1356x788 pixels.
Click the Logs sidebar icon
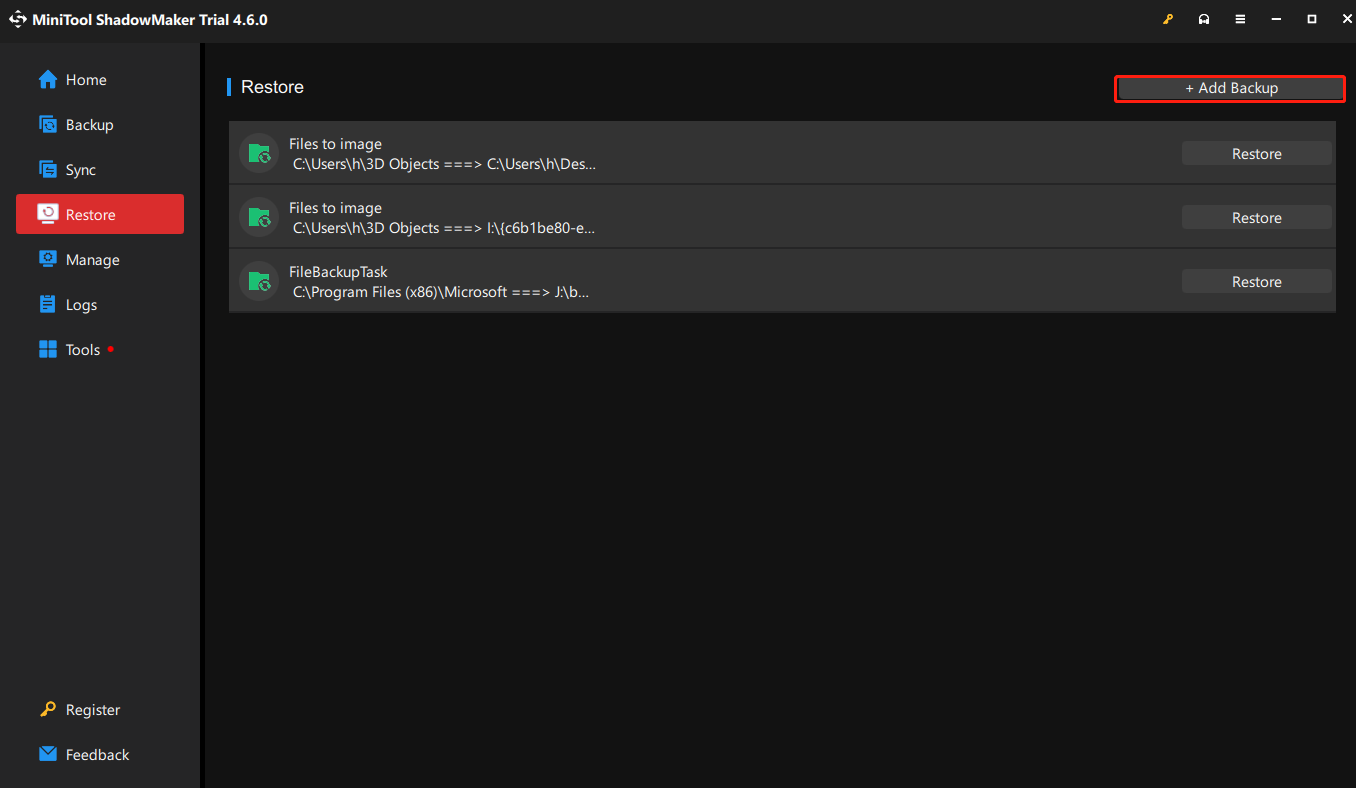click(x=48, y=305)
